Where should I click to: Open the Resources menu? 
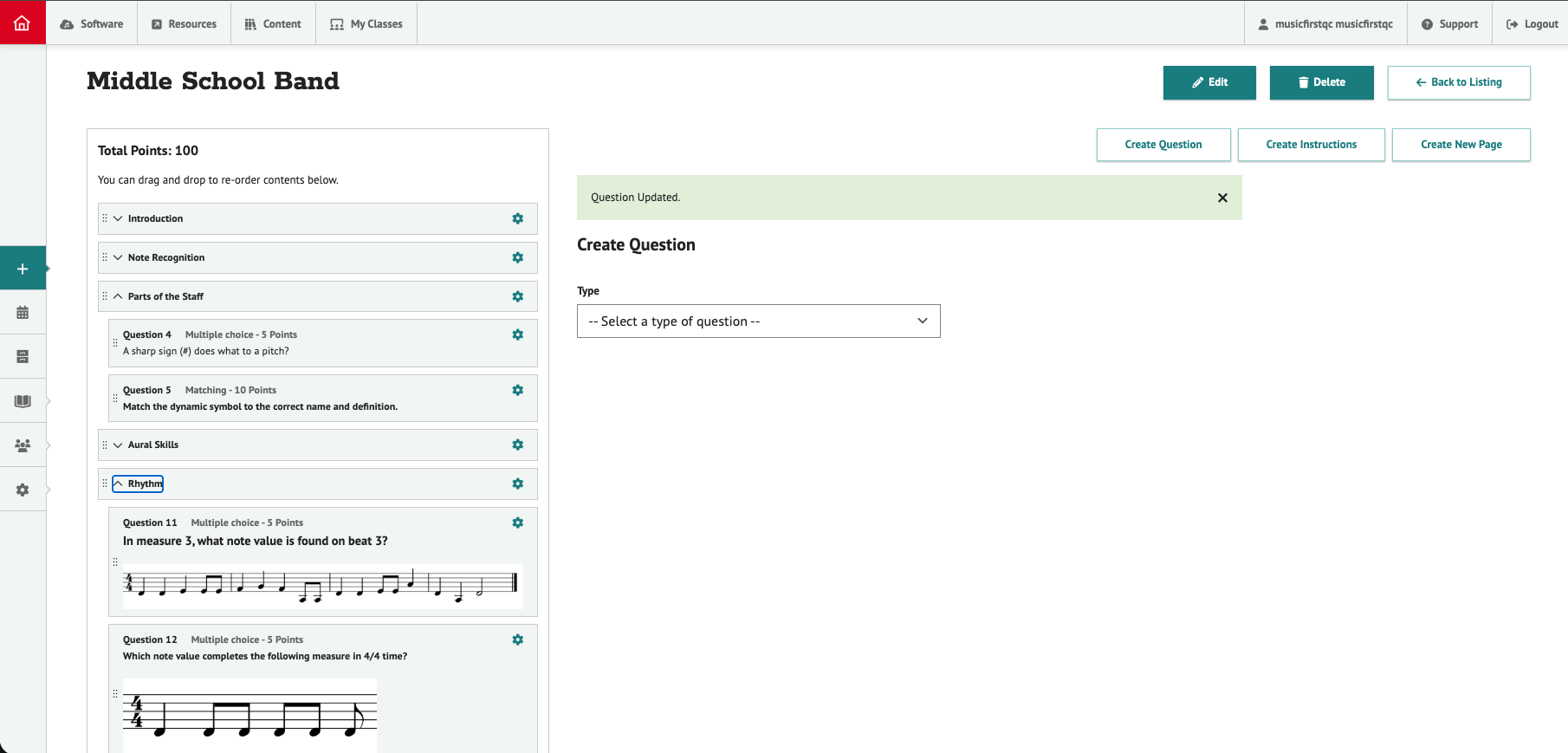[x=185, y=24]
